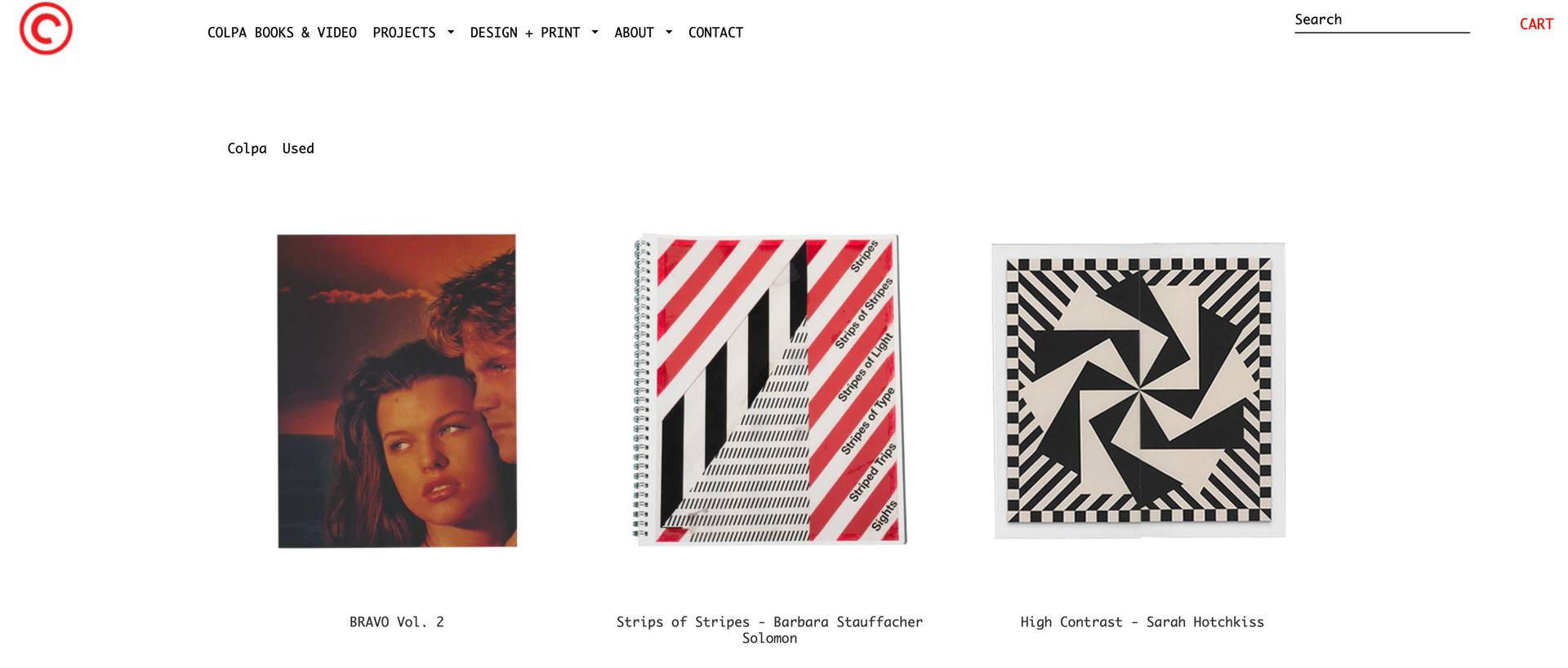Open the About menu item
The width and height of the screenshot is (1568, 668).
tap(634, 33)
